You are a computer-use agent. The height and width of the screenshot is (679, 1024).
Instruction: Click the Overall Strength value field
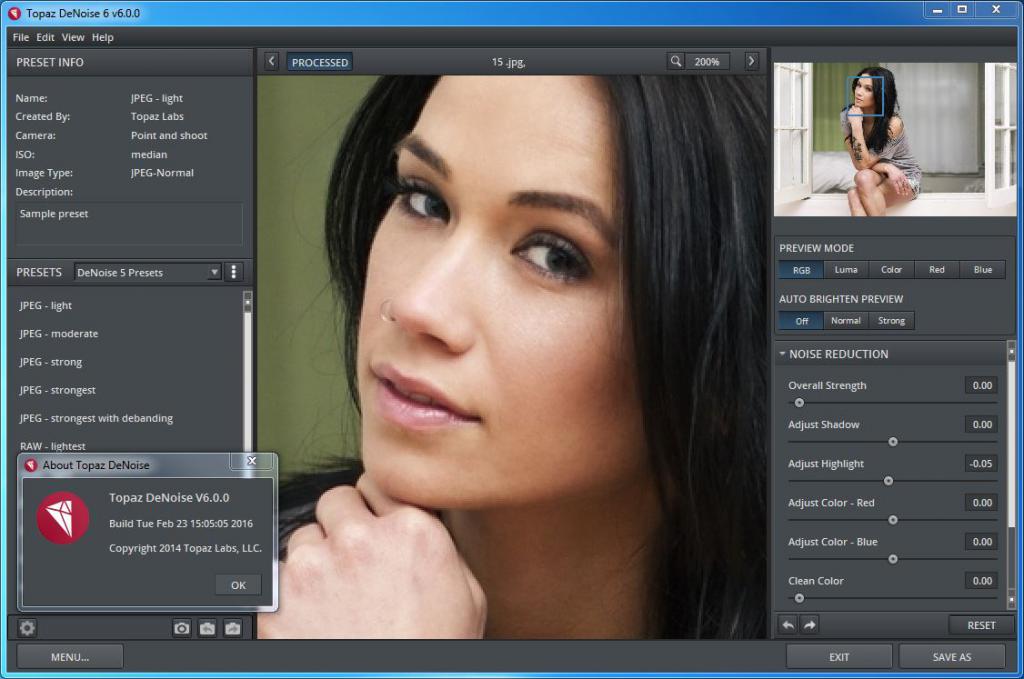pos(981,385)
